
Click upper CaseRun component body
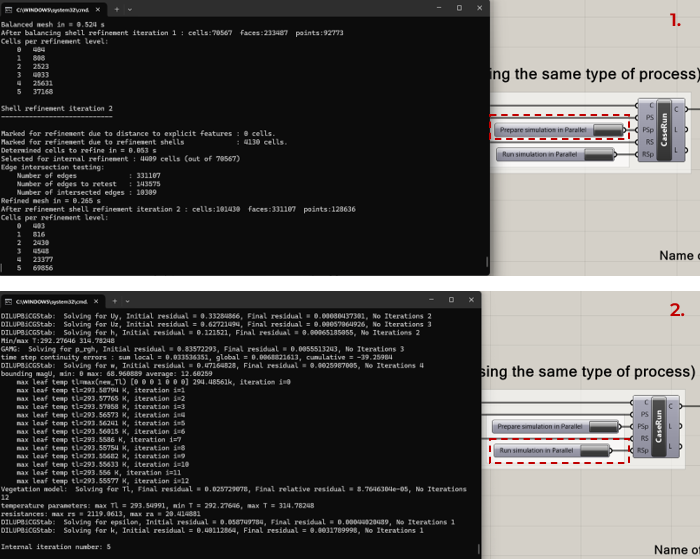pyautogui.click(x=664, y=130)
